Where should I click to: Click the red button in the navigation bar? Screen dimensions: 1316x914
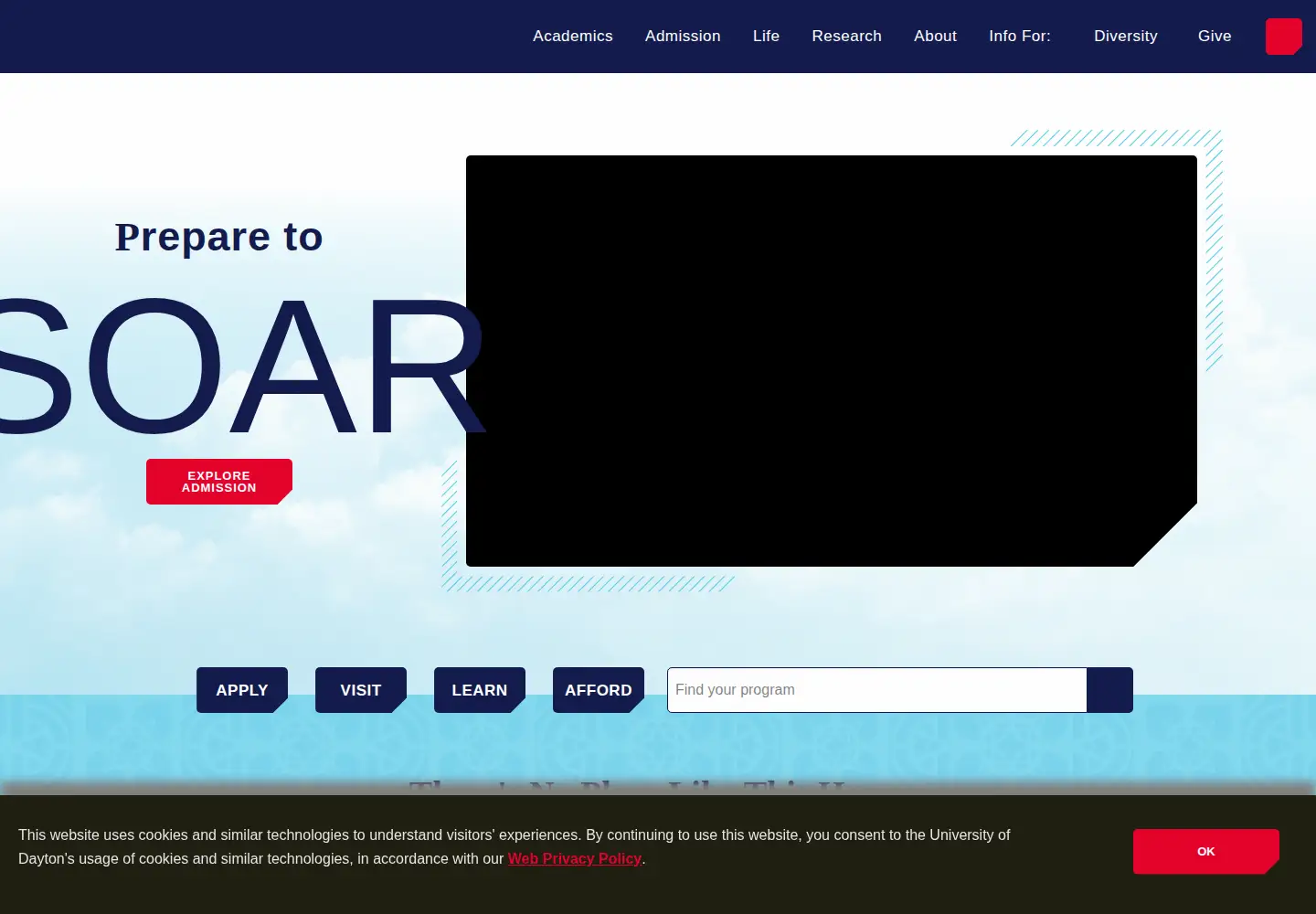[x=1284, y=37]
